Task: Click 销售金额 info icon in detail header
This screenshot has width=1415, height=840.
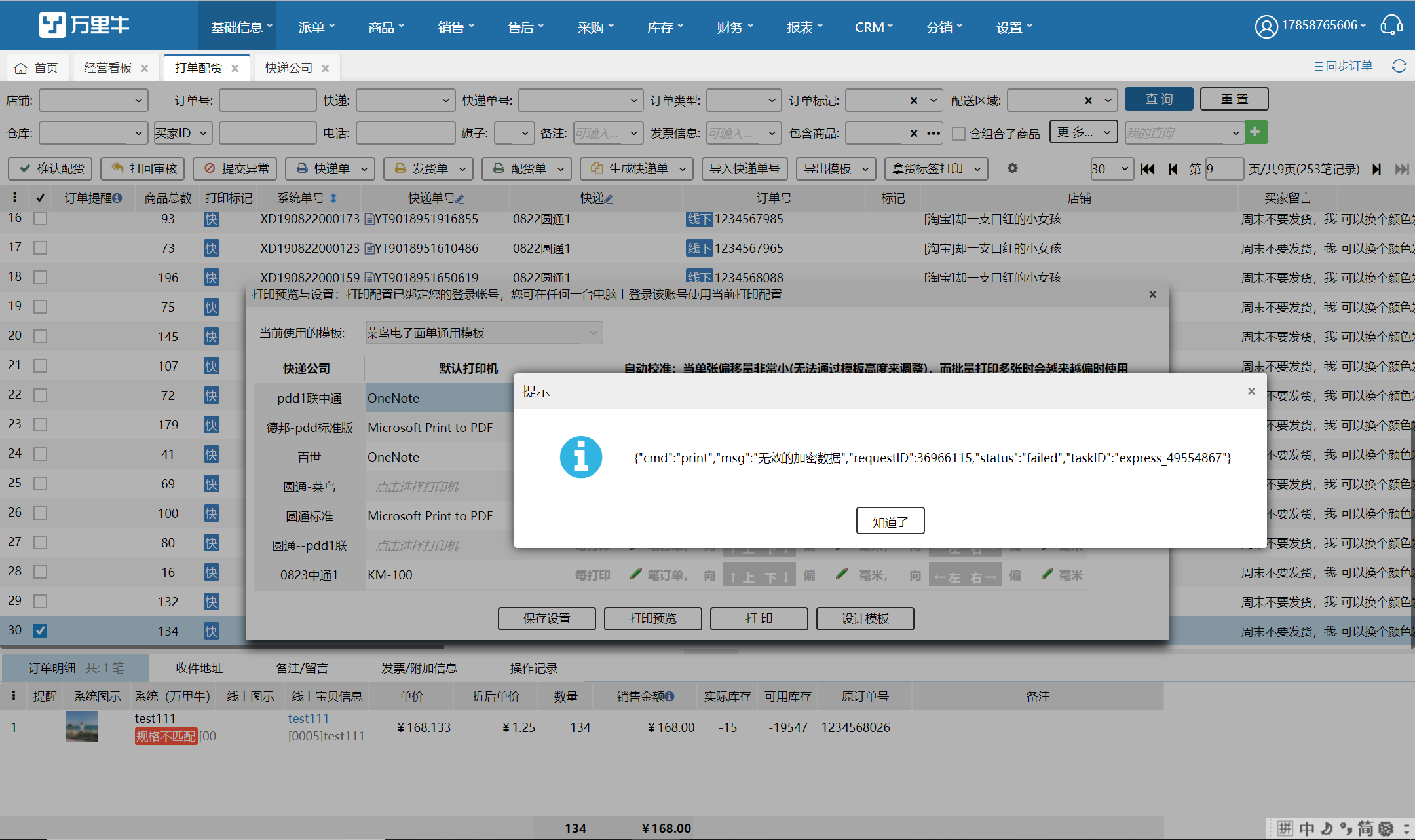Action: coord(669,696)
